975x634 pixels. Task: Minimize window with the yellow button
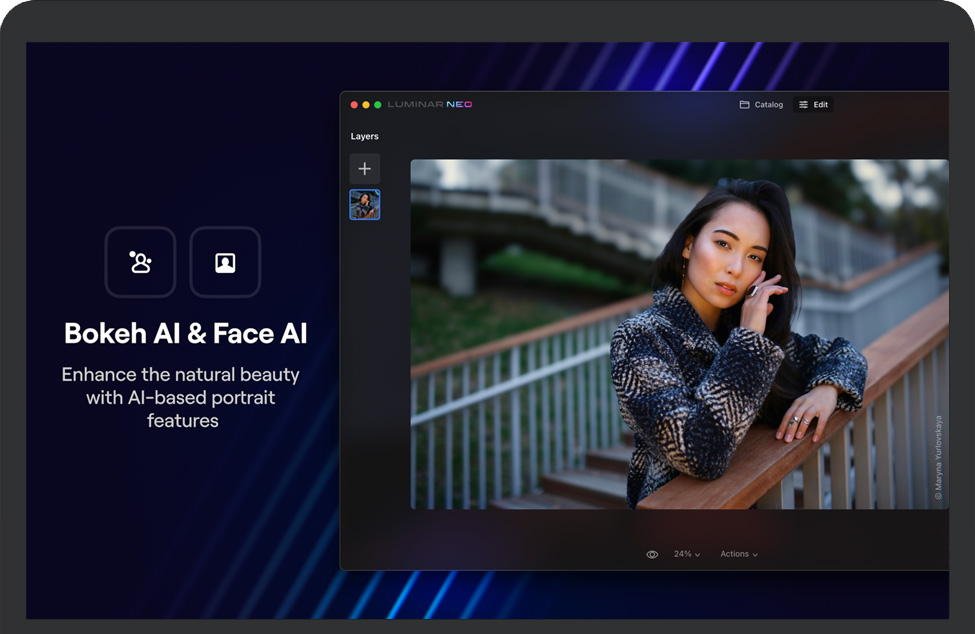[366, 105]
